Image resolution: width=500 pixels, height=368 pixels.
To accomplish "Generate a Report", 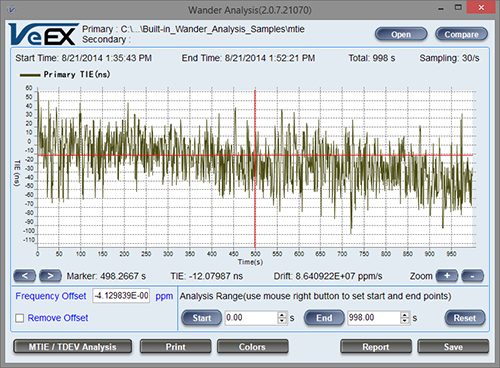I will tap(376, 347).
